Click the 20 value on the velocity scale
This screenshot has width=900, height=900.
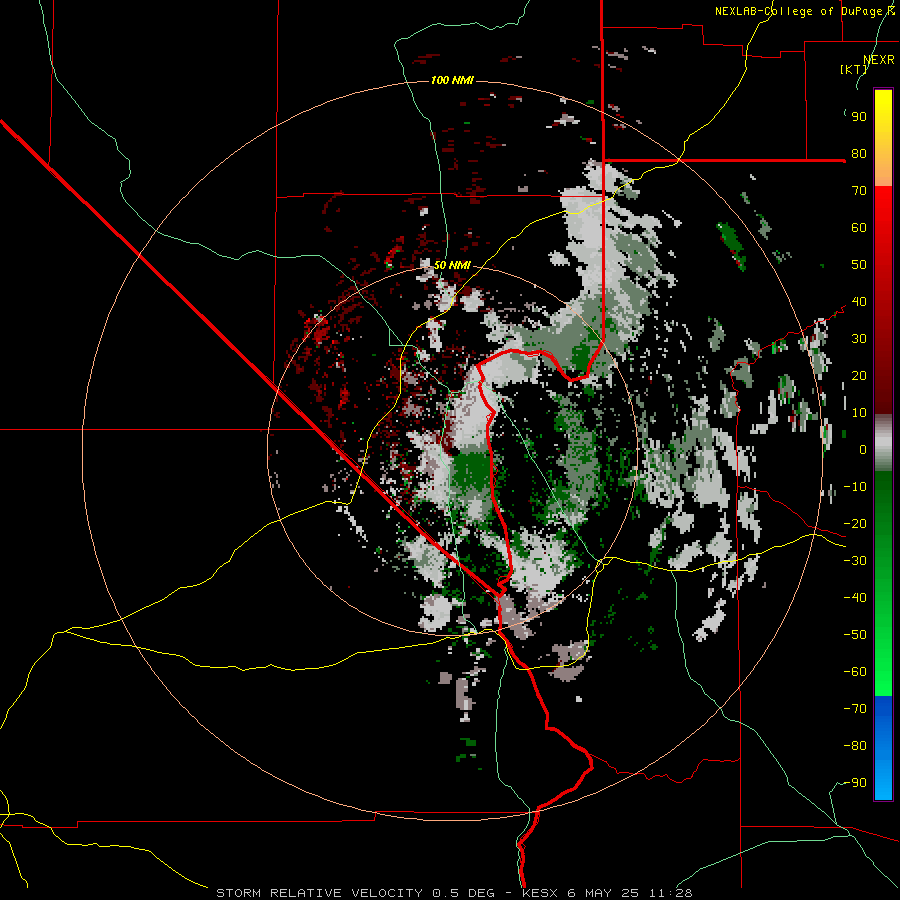[859, 375]
